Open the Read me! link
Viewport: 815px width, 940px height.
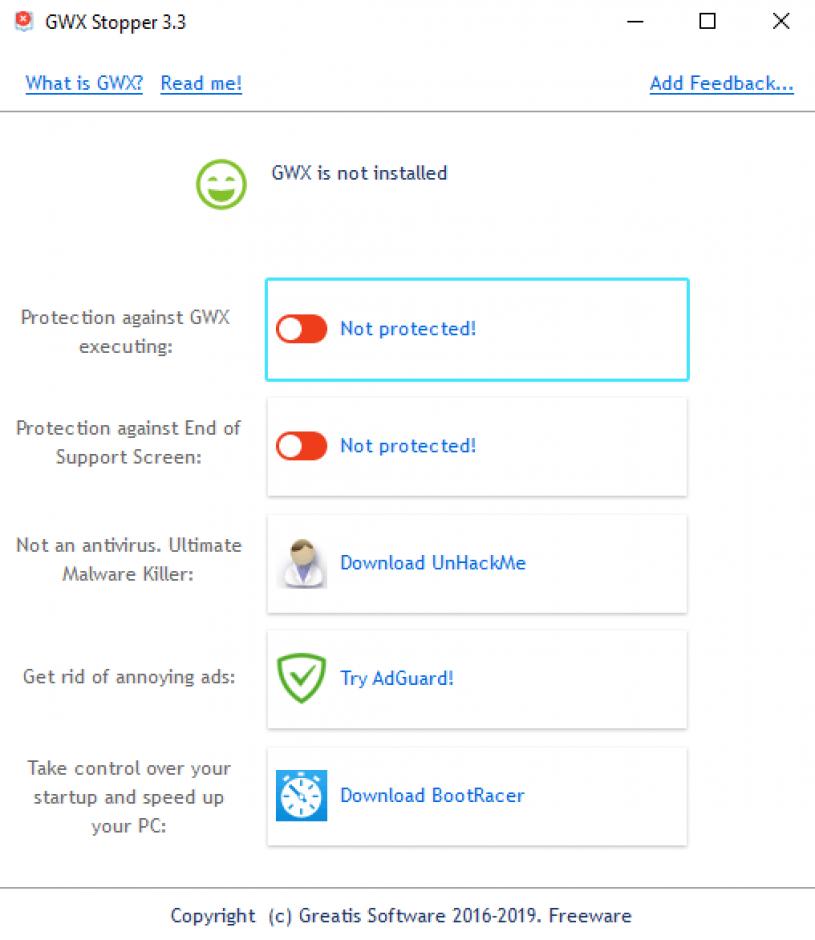(x=201, y=83)
